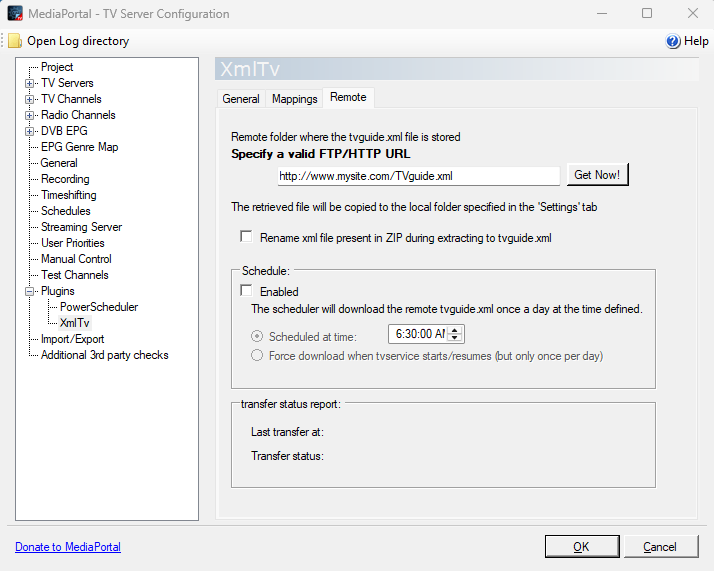The image size is (714, 571).
Task: Increase the scheduled time with up arrow
Action: coord(456,331)
